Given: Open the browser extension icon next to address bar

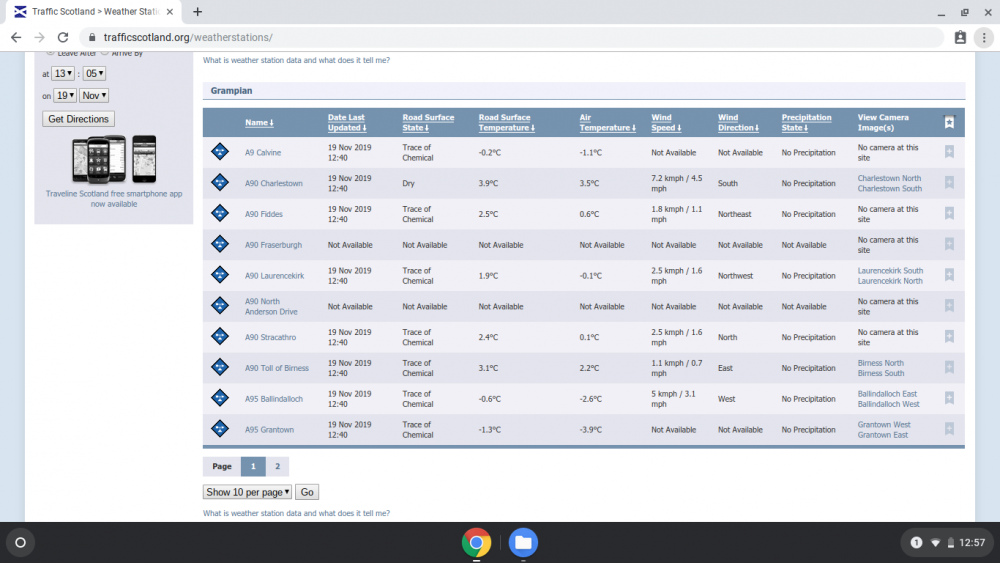Looking at the screenshot, I should click(x=960, y=38).
